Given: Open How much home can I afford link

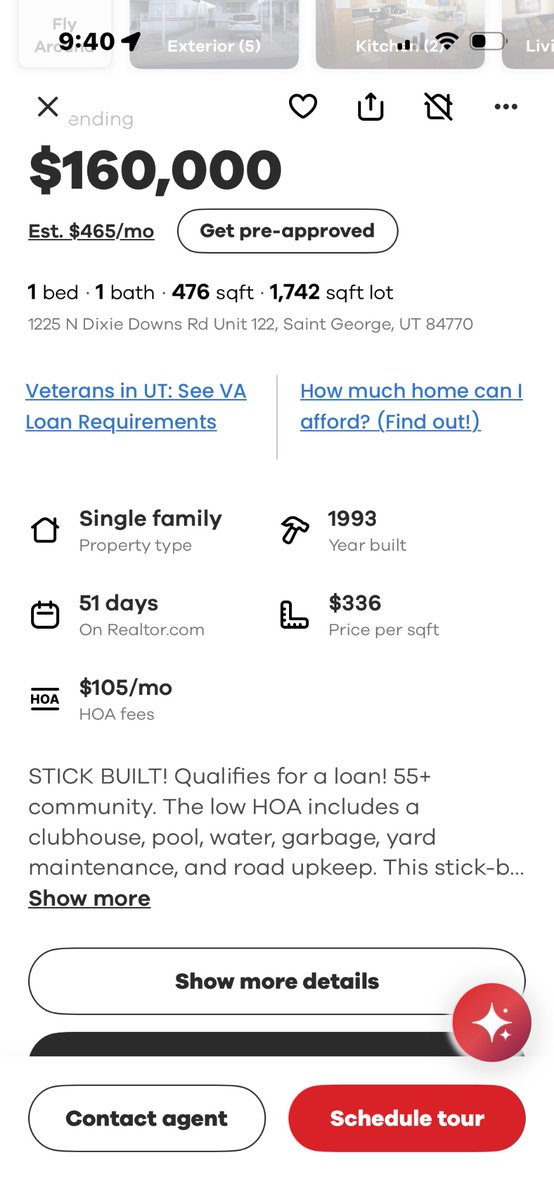Looking at the screenshot, I should (x=411, y=406).
